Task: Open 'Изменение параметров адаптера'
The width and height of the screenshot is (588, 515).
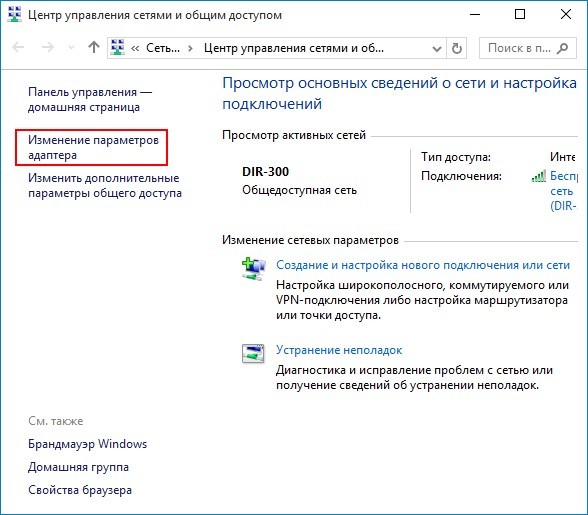Action: point(93,147)
